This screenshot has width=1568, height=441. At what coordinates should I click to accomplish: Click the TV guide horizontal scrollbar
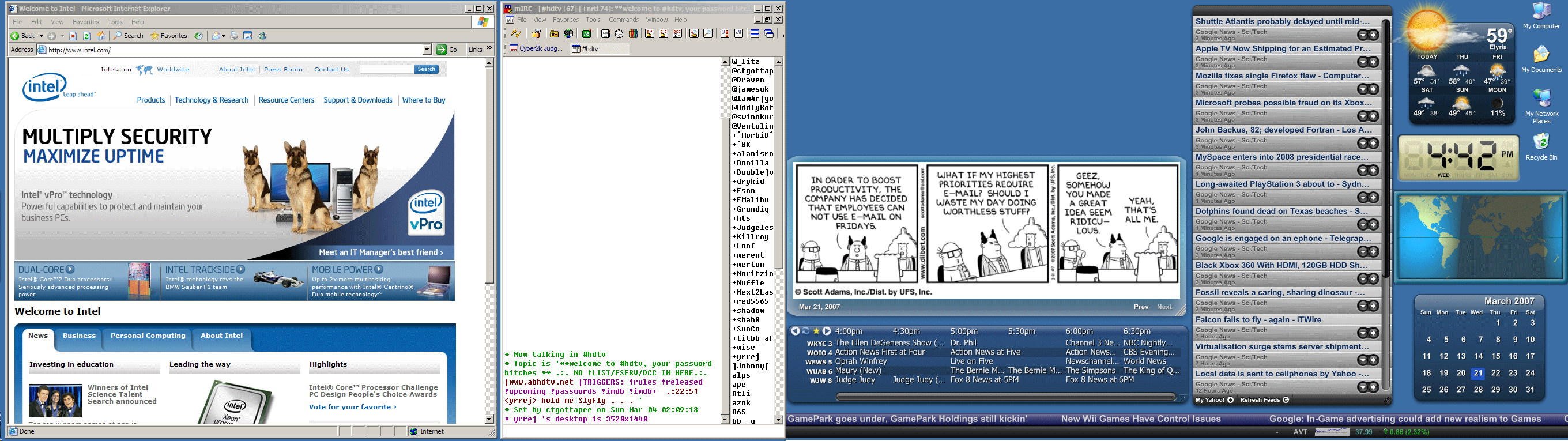tap(1004, 397)
